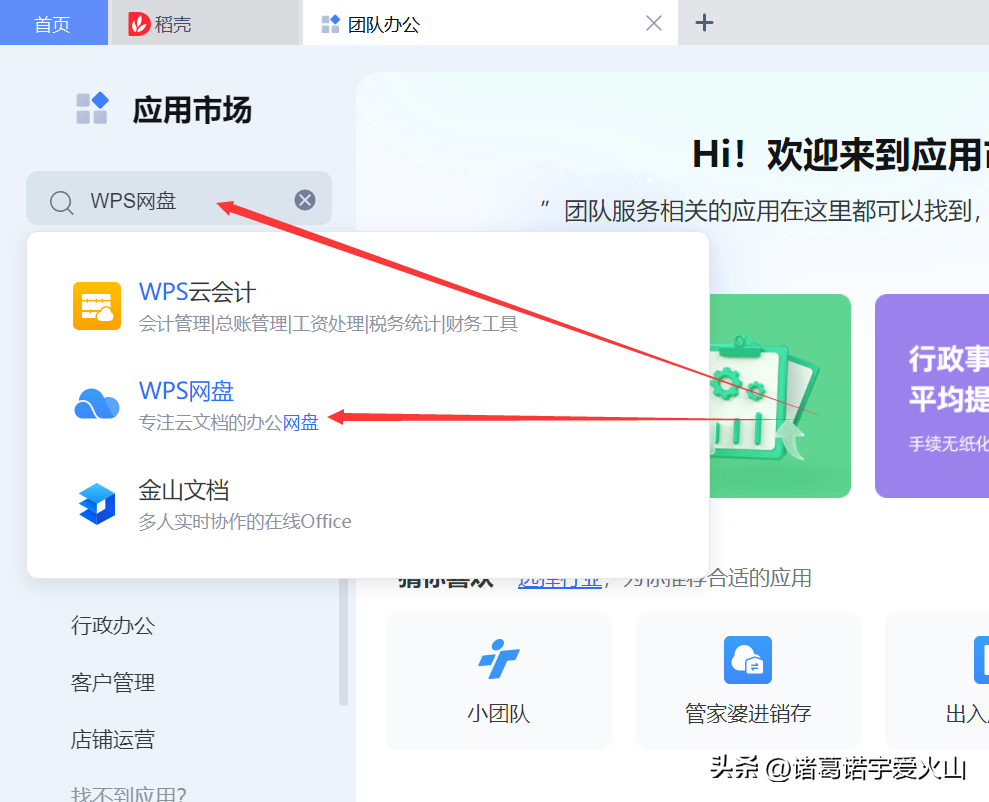The height and width of the screenshot is (802, 989).
Task: Focus the WPS网盘 search field
Action: [x=178, y=198]
